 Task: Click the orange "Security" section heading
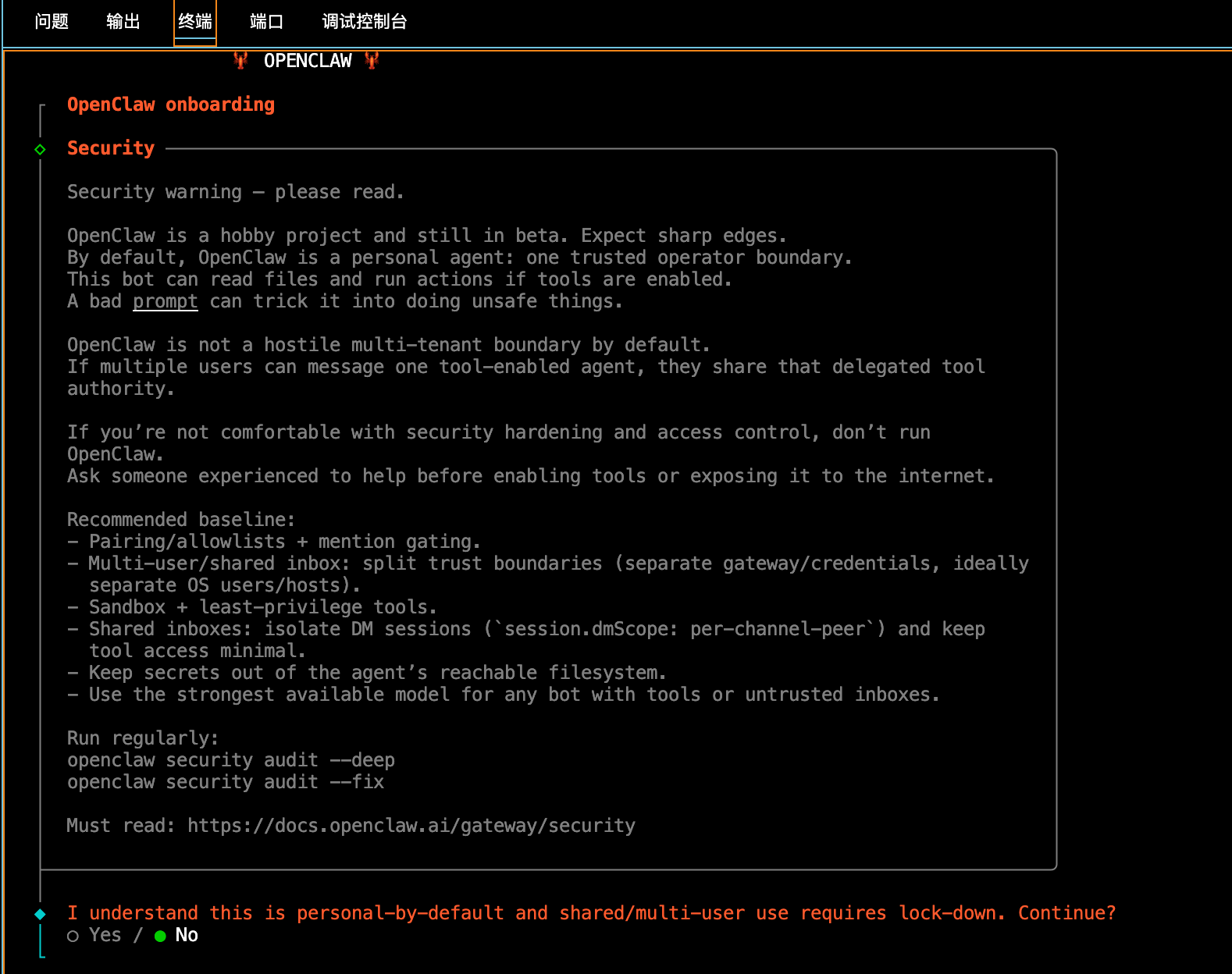(111, 148)
